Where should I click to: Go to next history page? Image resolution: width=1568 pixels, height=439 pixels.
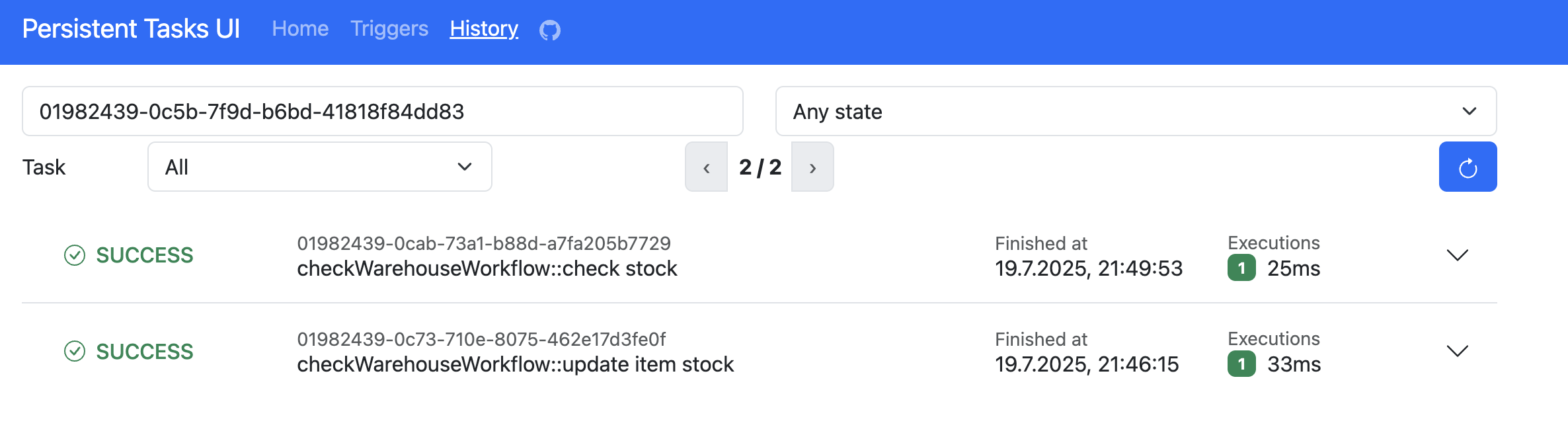pos(812,167)
